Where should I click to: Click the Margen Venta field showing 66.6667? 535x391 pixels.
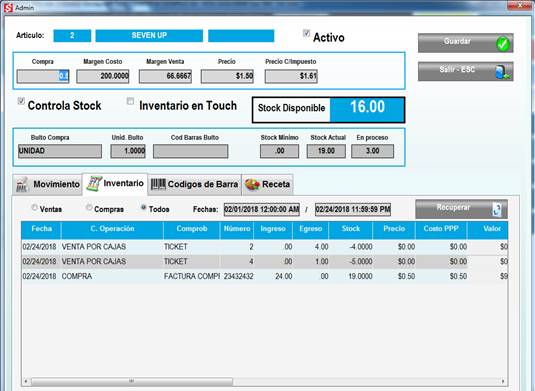[165, 76]
